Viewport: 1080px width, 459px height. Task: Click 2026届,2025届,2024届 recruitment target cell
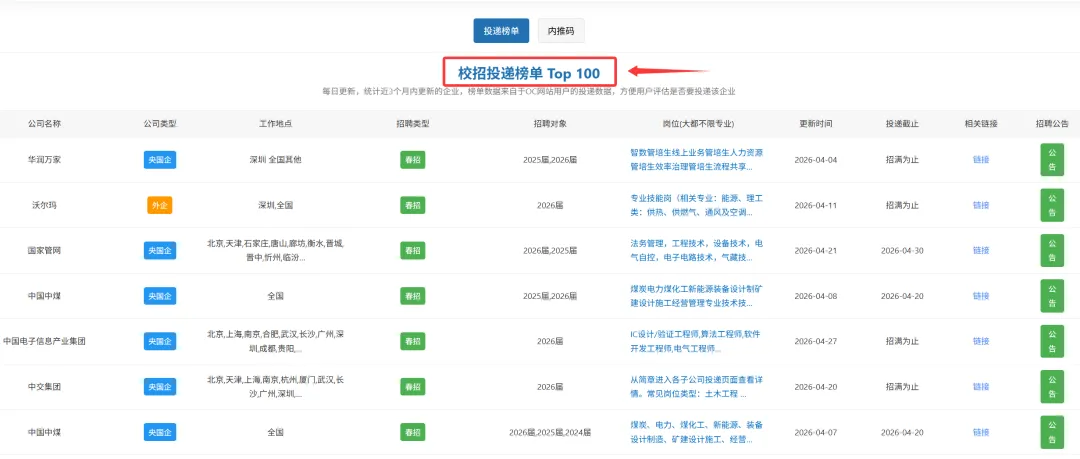tap(550, 432)
